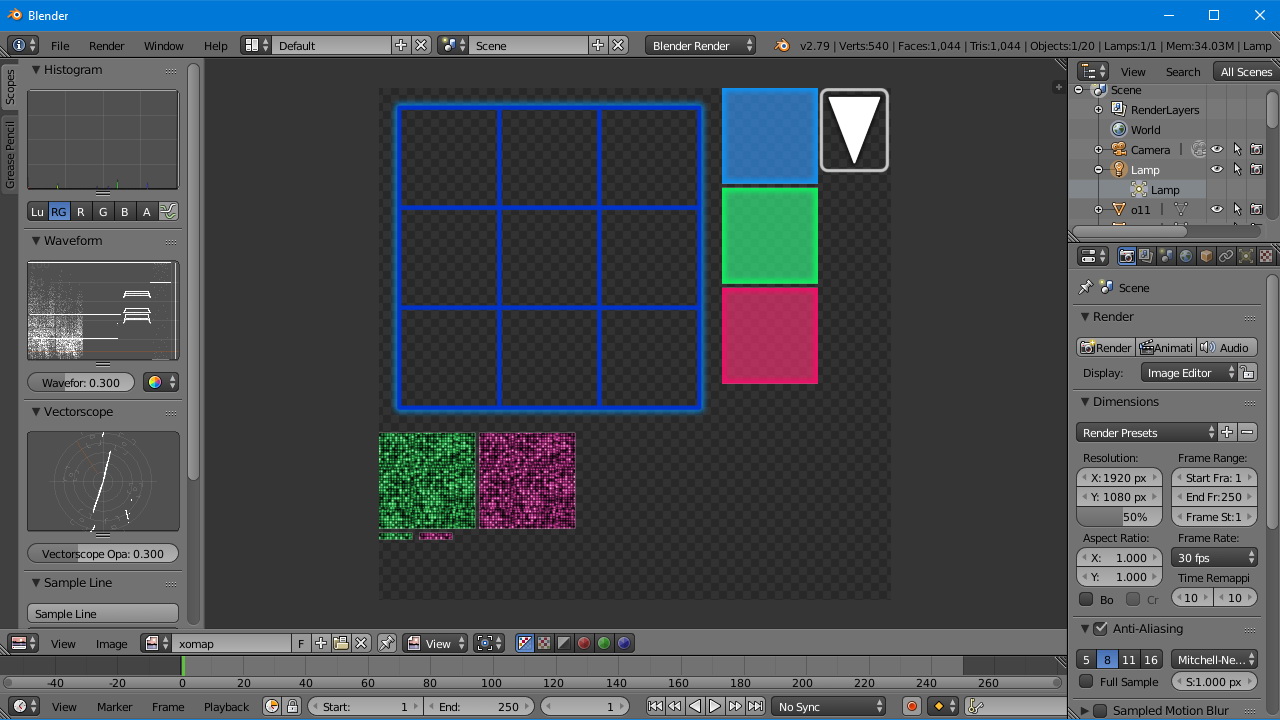1280x720 pixels.
Task: Remove render preset with minus button
Action: click(1247, 432)
